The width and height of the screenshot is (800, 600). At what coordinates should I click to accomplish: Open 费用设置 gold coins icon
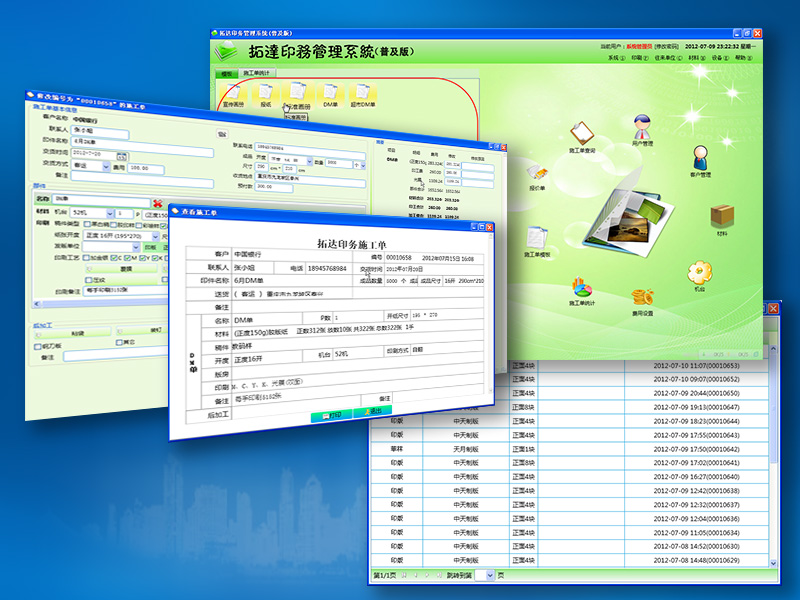pyautogui.click(x=643, y=298)
